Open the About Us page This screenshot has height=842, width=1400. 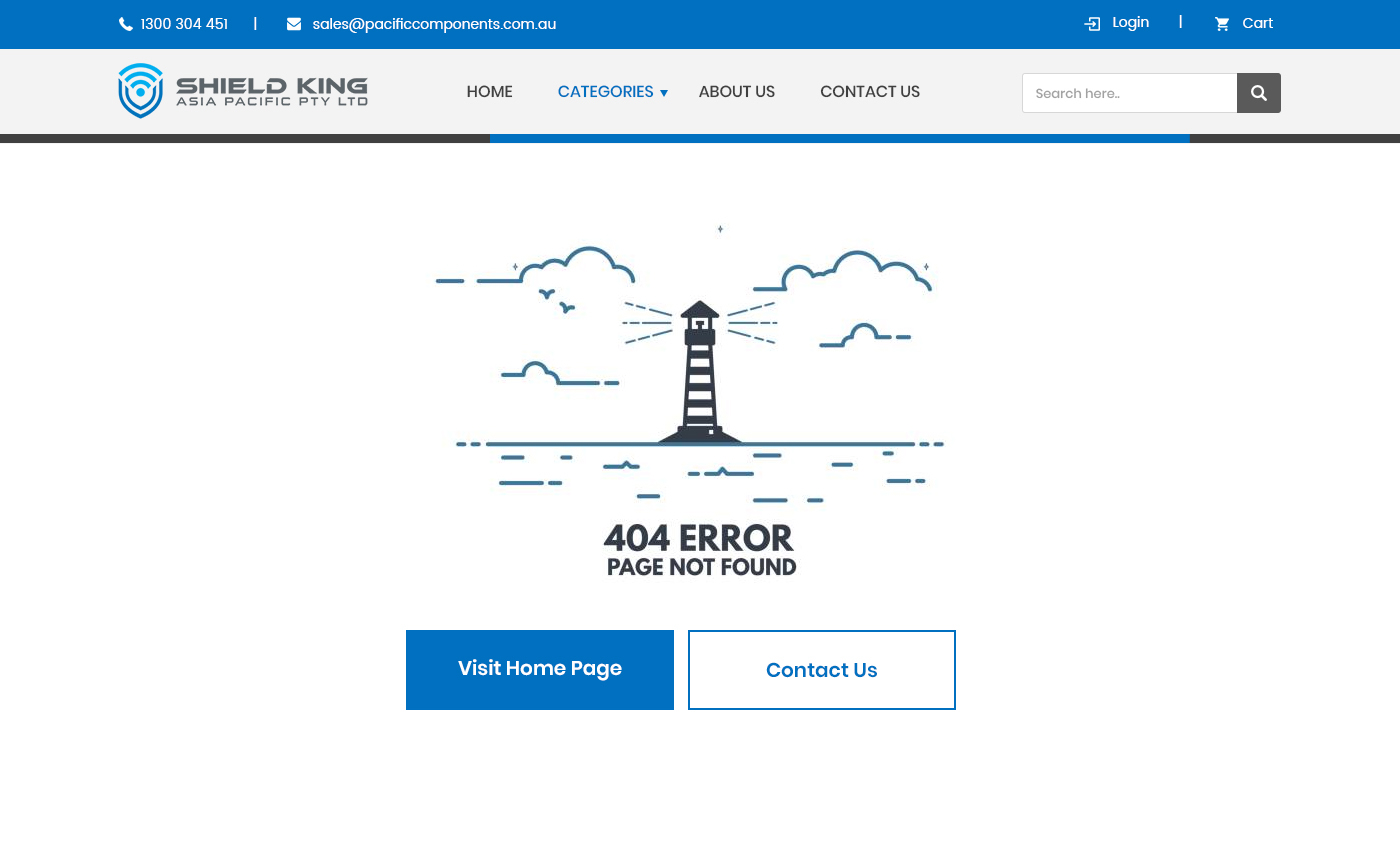coord(737,92)
